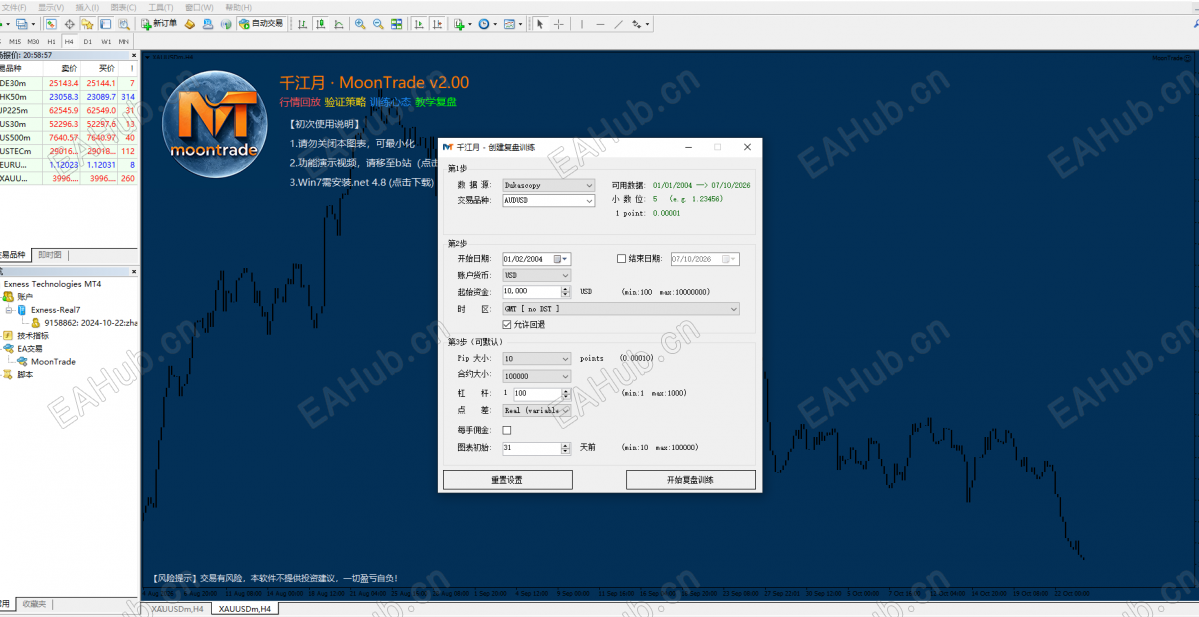Tick the commission per lot (每手佣金) checkbox
Screen dimensions: 1199x617
tap(506, 430)
